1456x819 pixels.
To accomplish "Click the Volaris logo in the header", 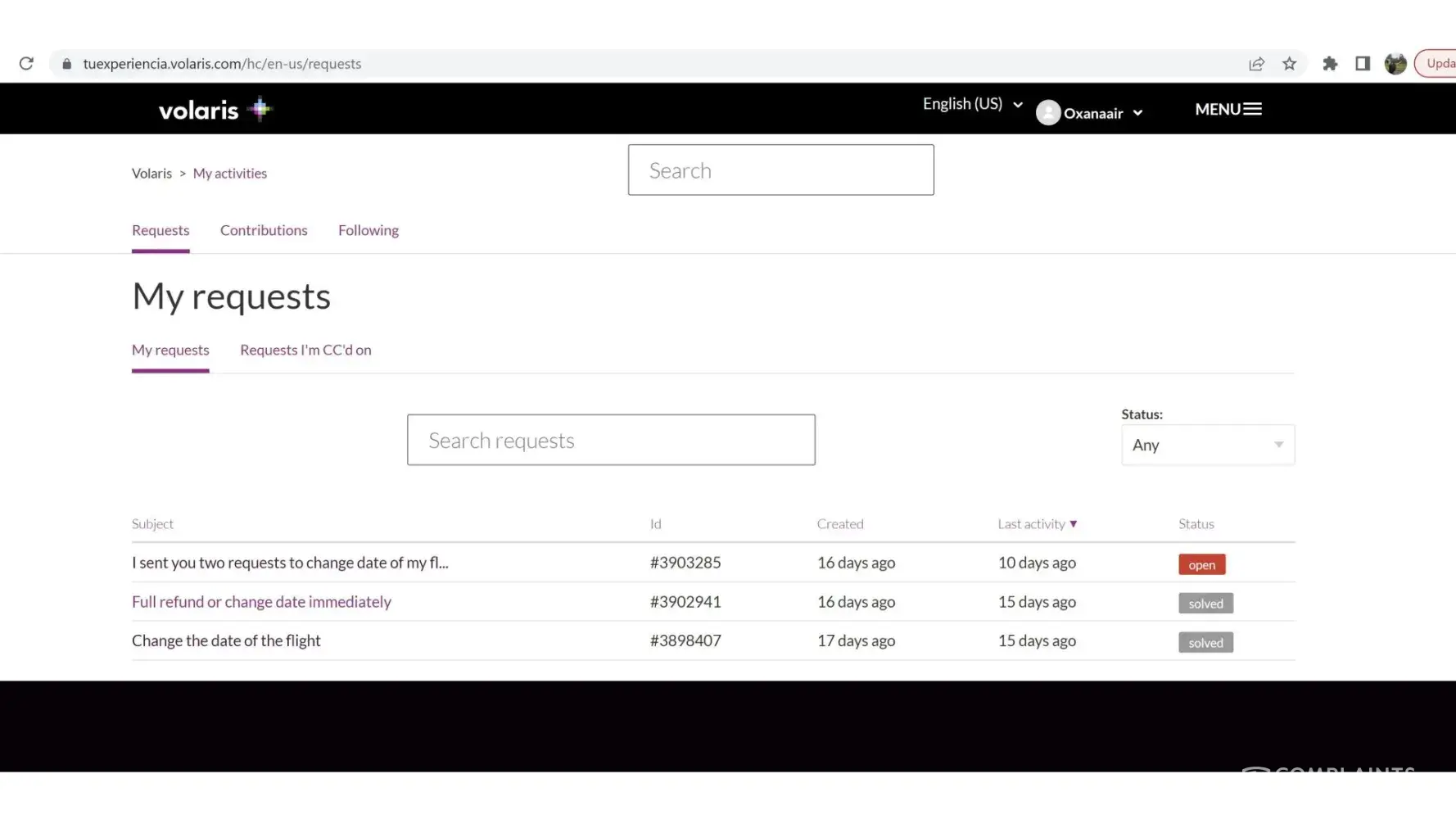I will click(215, 110).
